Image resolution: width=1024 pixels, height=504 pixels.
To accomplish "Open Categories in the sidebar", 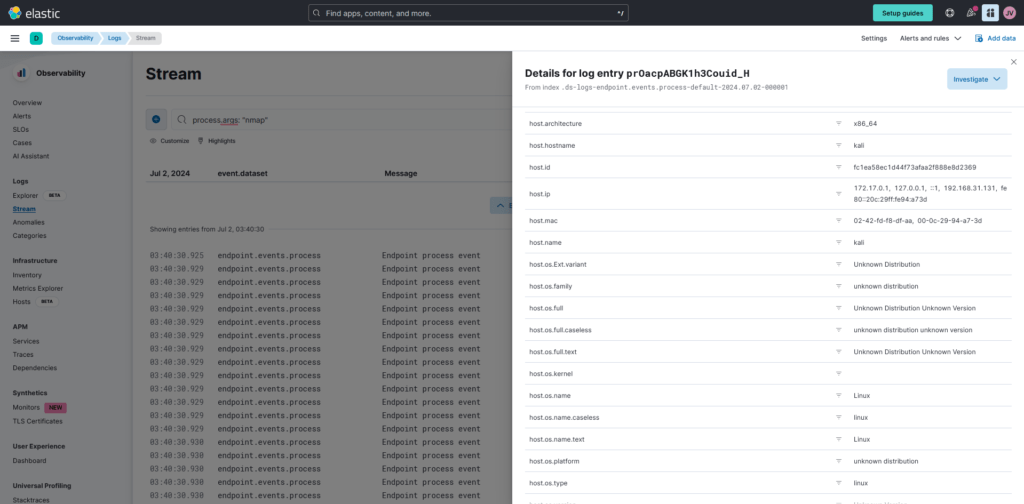I will 29,236.
